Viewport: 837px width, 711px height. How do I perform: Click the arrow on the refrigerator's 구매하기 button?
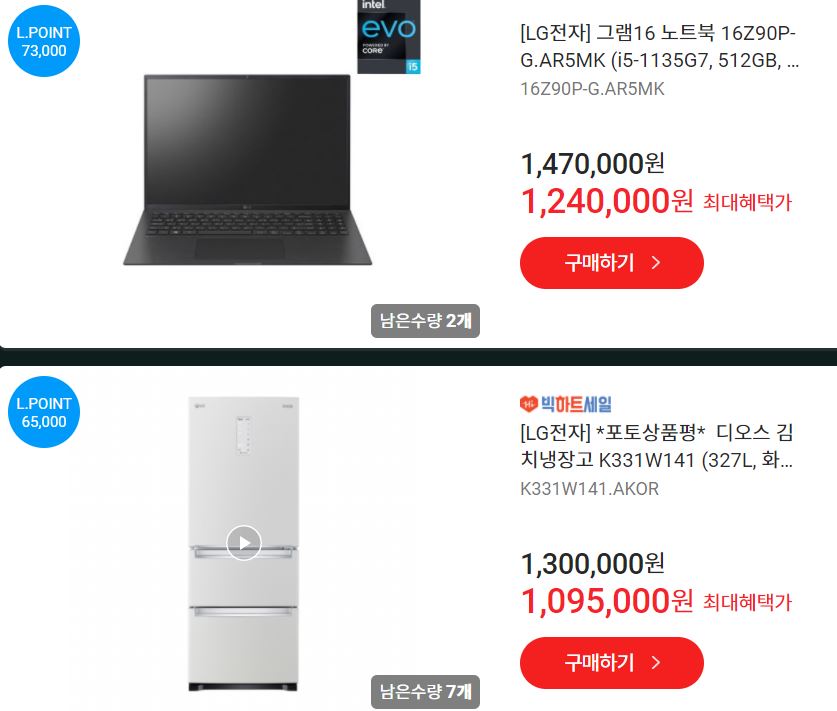[x=656, y=662]
